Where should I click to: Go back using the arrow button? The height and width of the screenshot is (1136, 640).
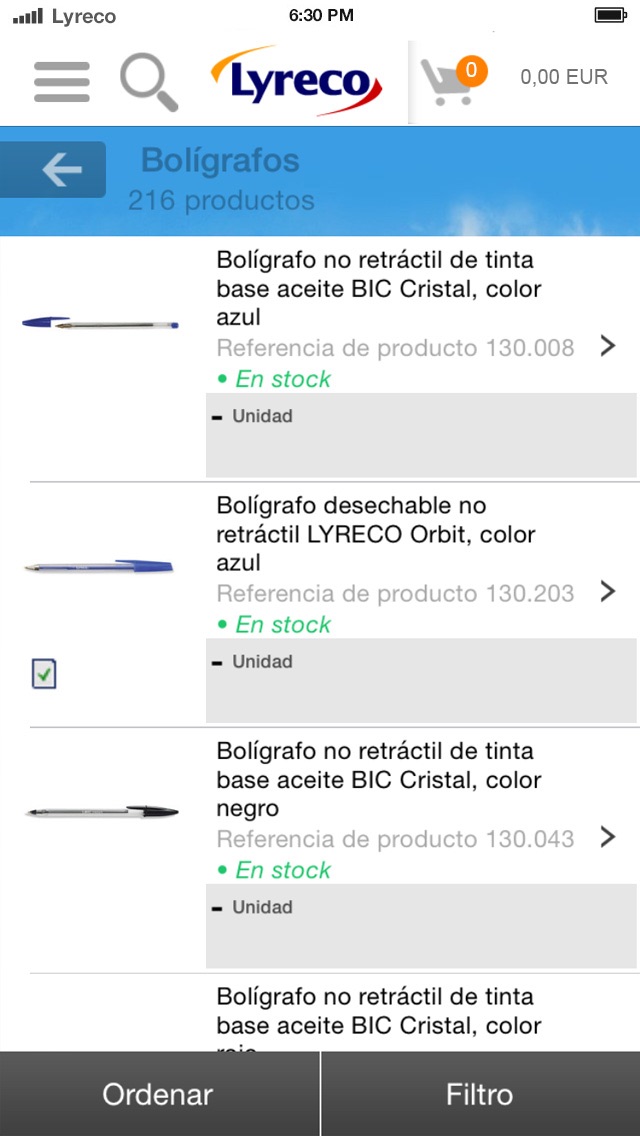tap(60, 170)
